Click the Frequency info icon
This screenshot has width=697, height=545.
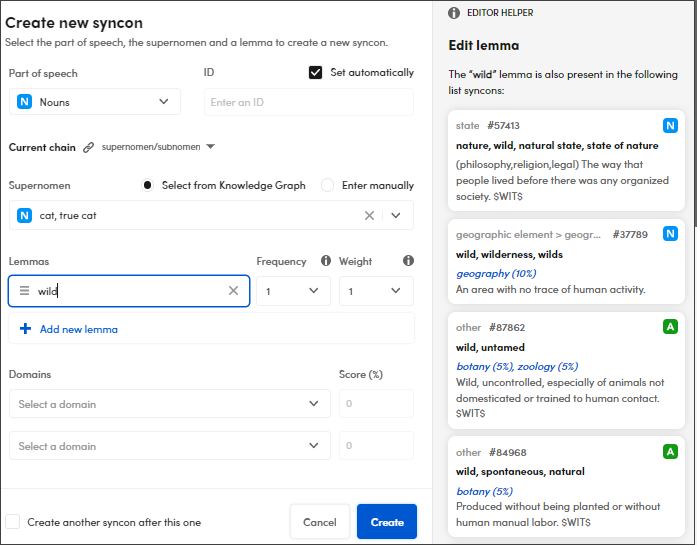326,261
